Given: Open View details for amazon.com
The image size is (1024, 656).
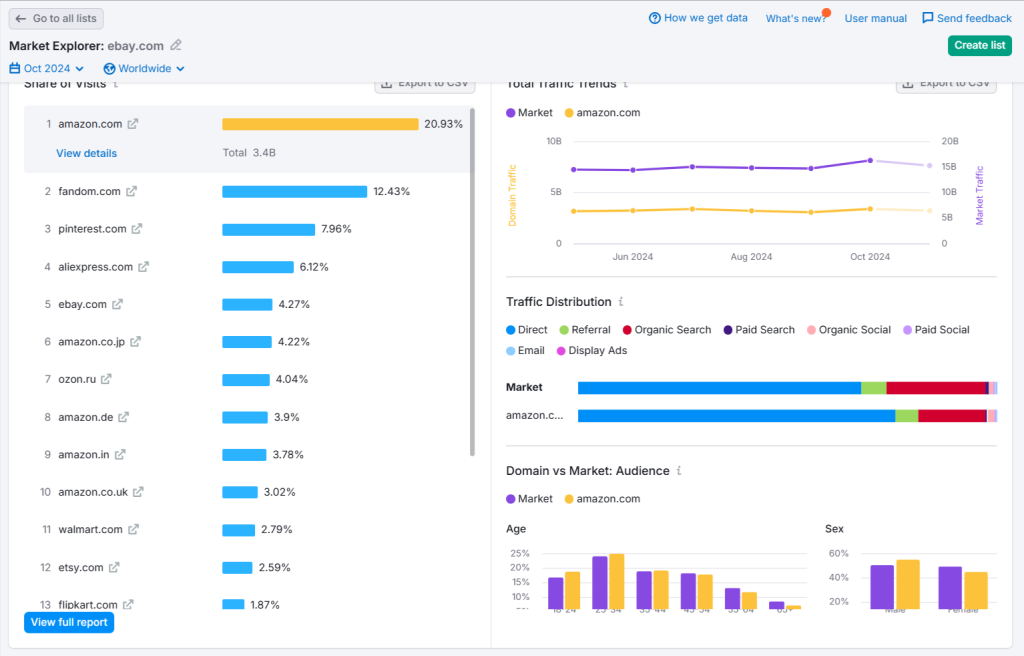Looking at the screenshot, I should pyautogui.click(x=86, y=153).
